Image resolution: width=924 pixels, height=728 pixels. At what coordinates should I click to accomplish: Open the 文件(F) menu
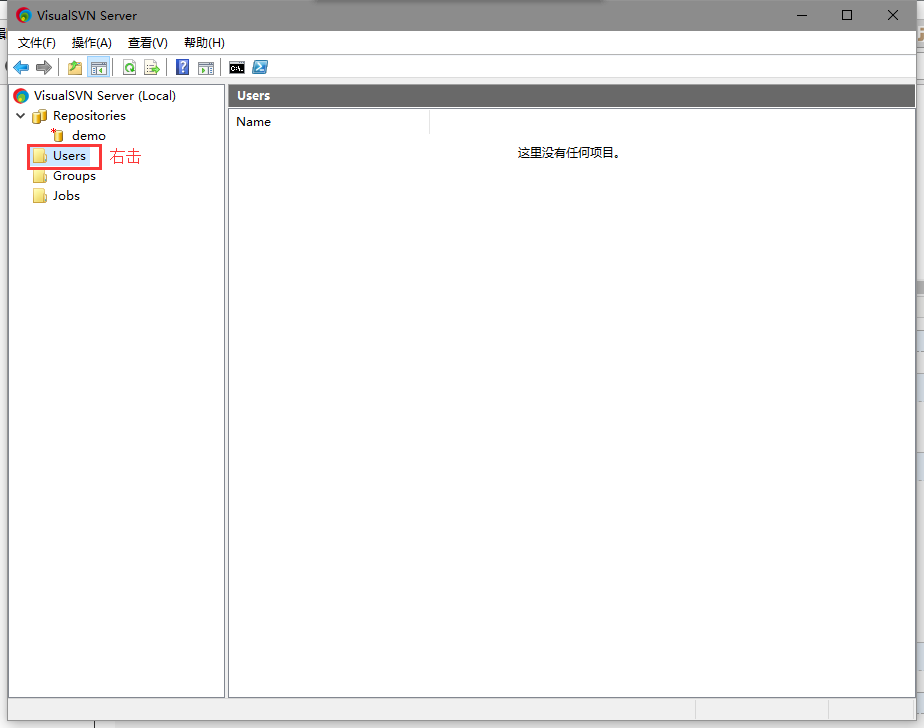[x=37, y=42]
